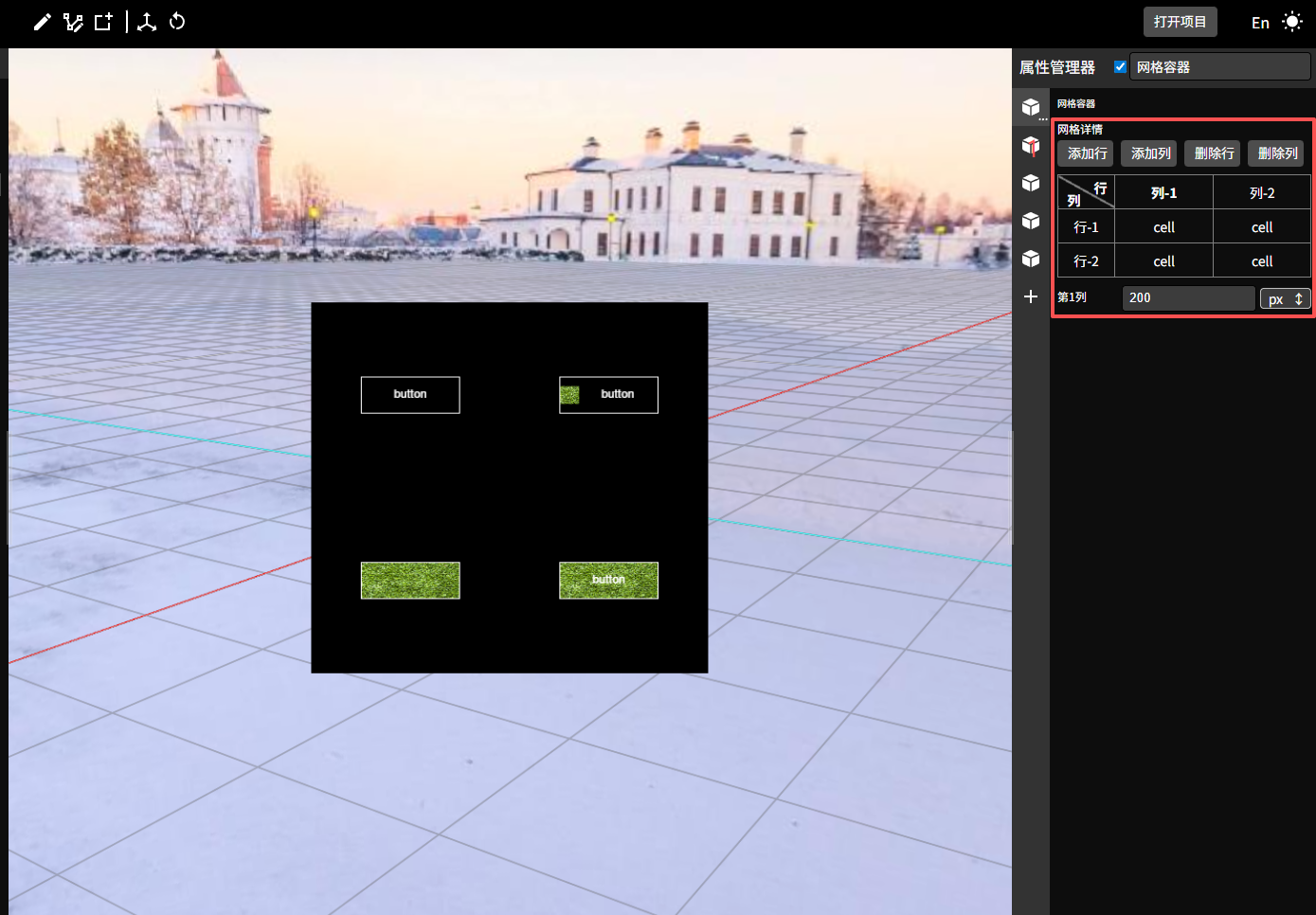
Task: Select the pencil edit tool
Action: point(42,22)
